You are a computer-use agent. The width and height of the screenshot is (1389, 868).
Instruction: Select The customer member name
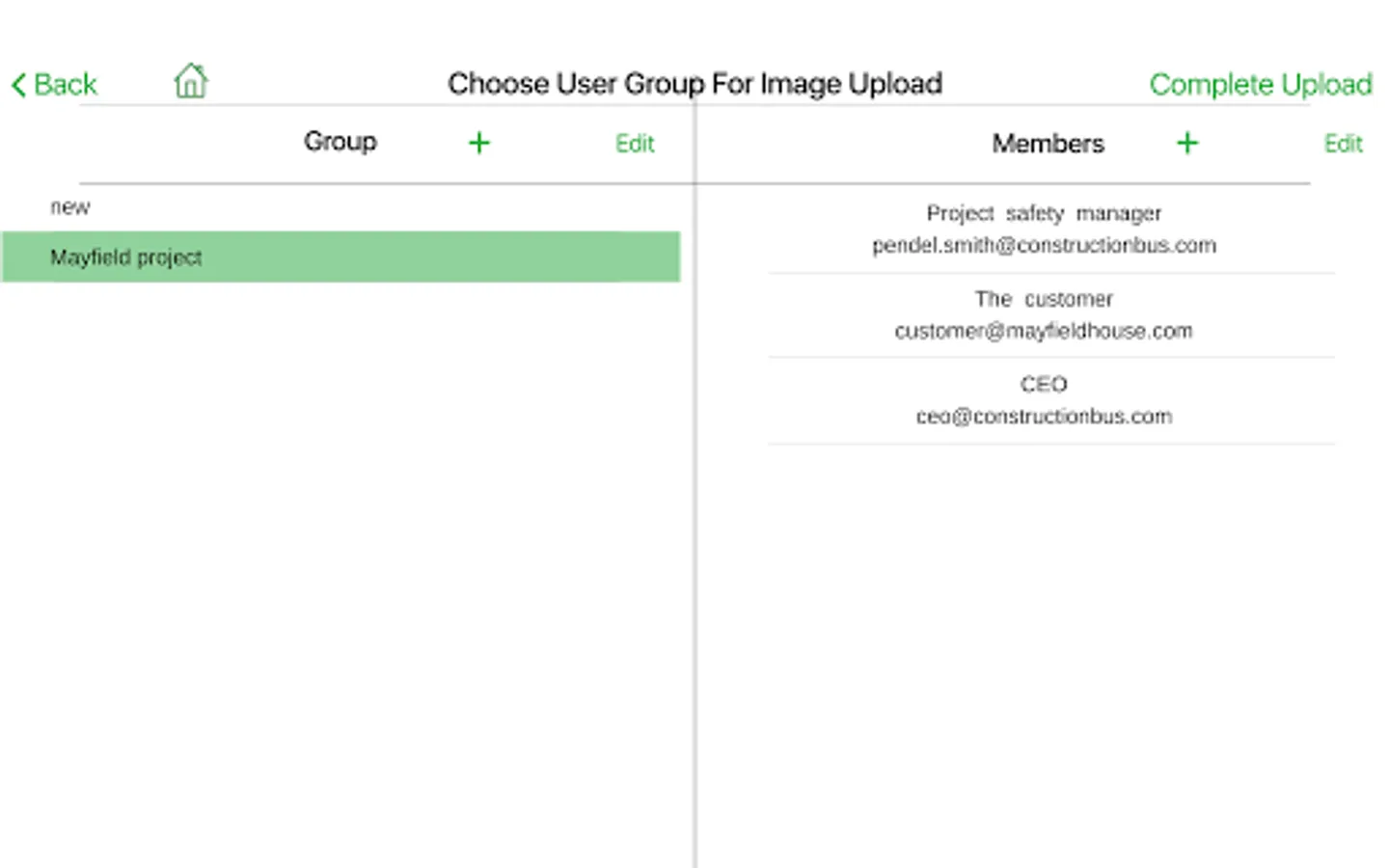(1044, 299)
